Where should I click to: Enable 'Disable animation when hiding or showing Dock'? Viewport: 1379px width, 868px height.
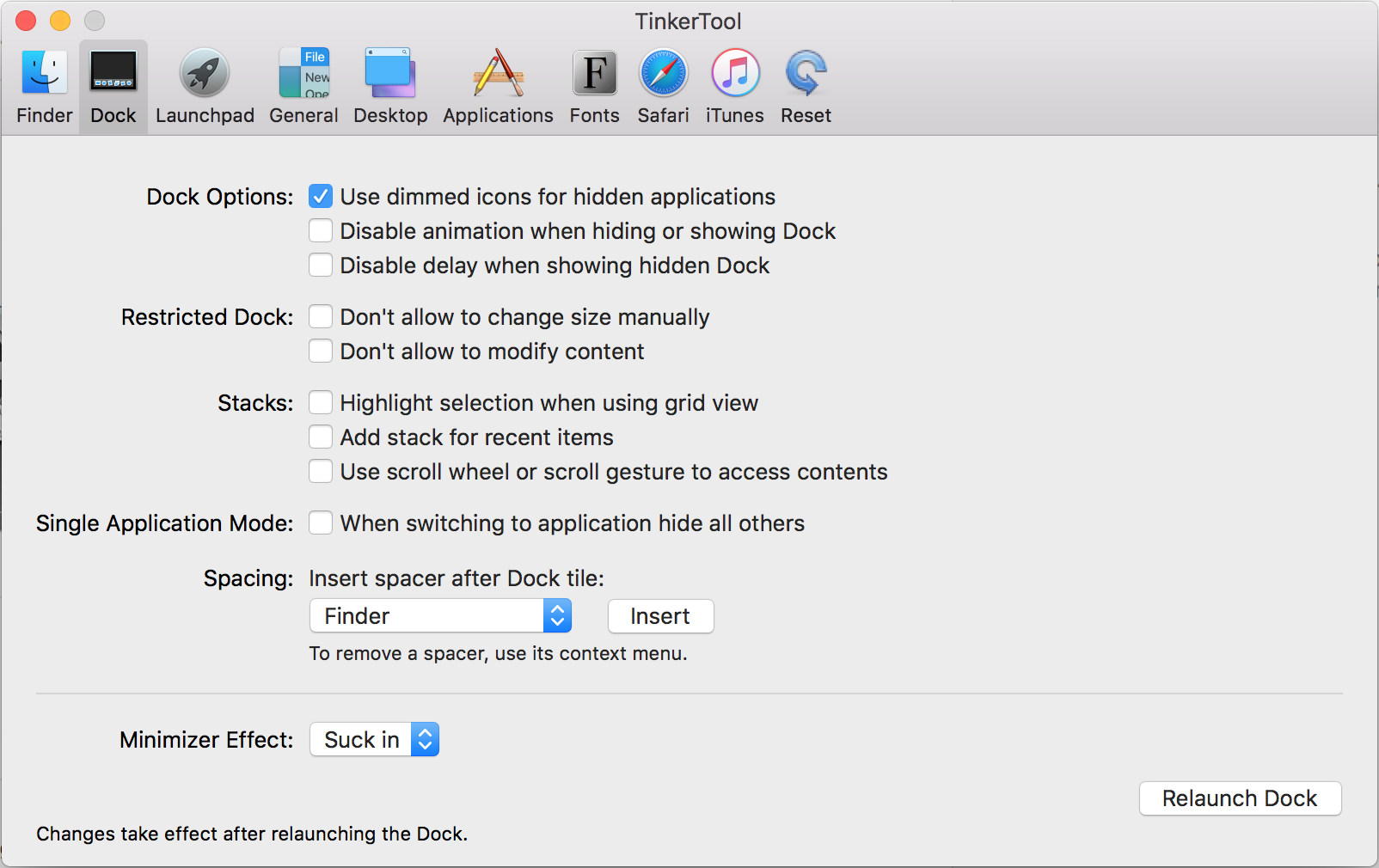pyautogui.click(x=320, y=230)
